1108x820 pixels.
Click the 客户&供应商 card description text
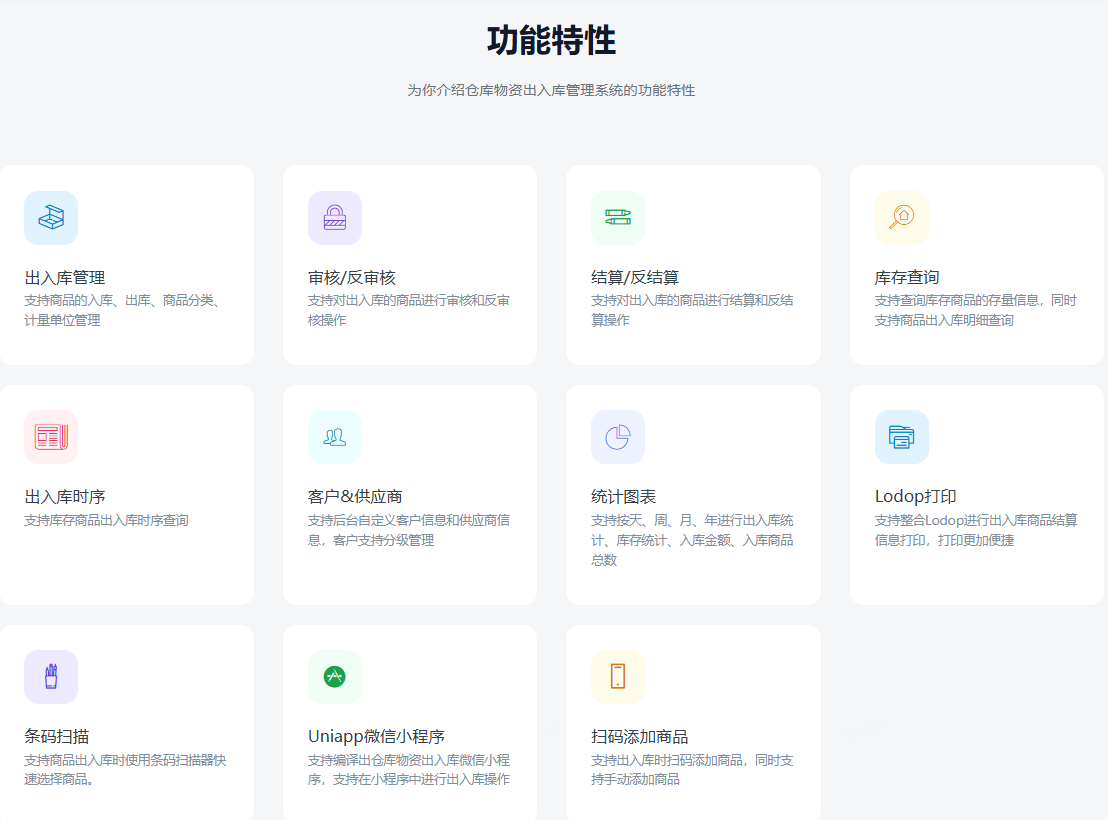coord(409,530)
